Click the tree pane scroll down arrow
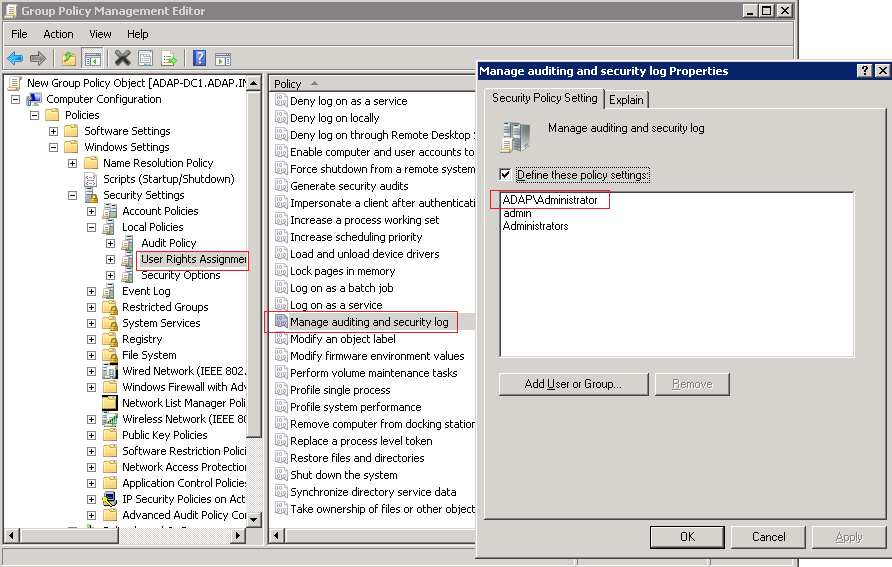This screenshot has width=892, height=567. (254, 519)
